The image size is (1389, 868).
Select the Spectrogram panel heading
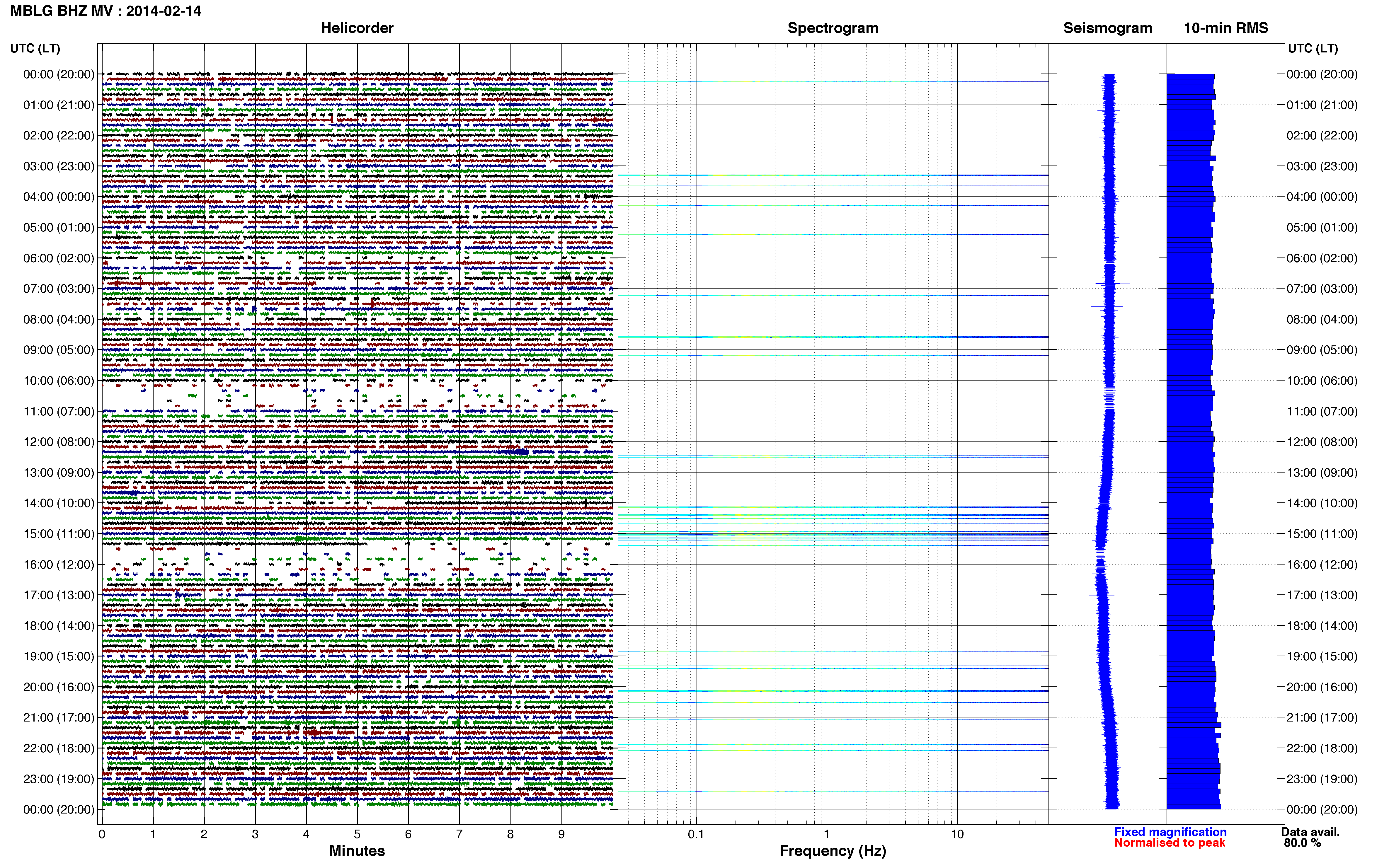tap(833, 28)
